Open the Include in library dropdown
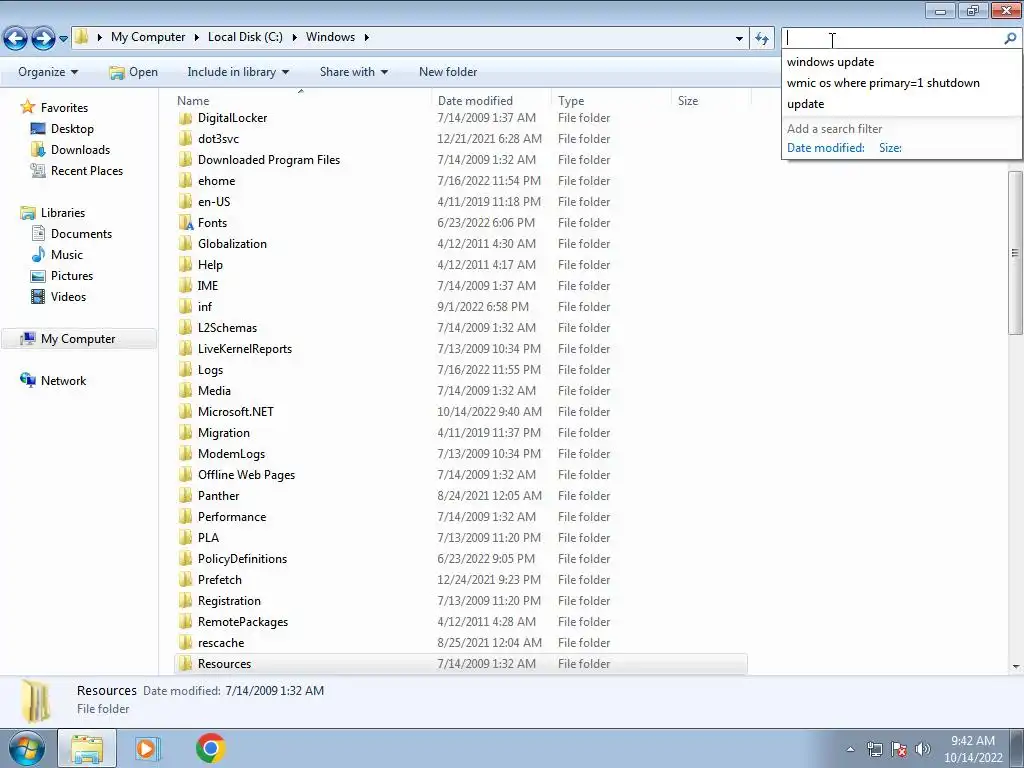This screenshot has height=768, width=1024. [238, 72]
